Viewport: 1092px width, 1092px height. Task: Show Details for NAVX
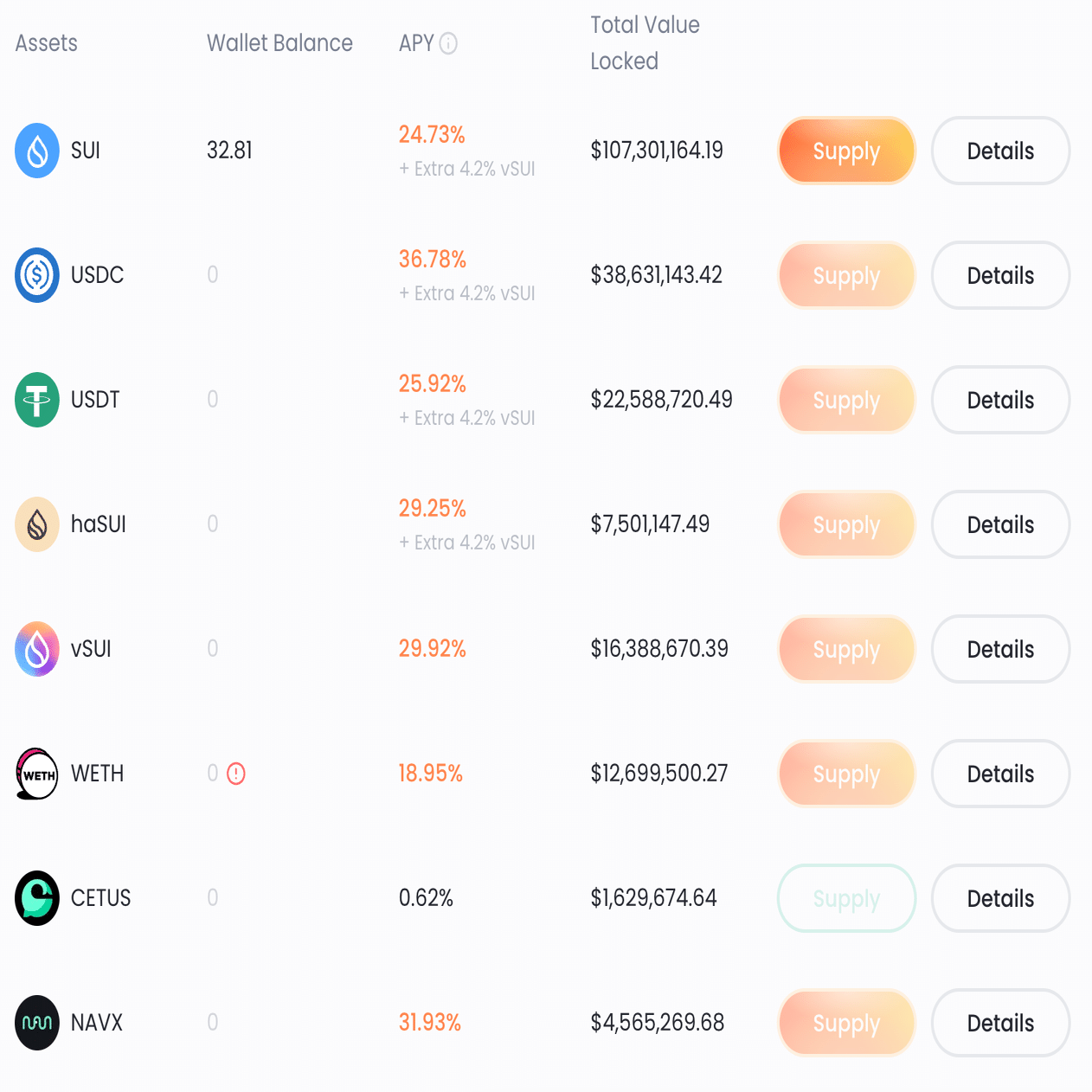click(x=1000, y=1023)
